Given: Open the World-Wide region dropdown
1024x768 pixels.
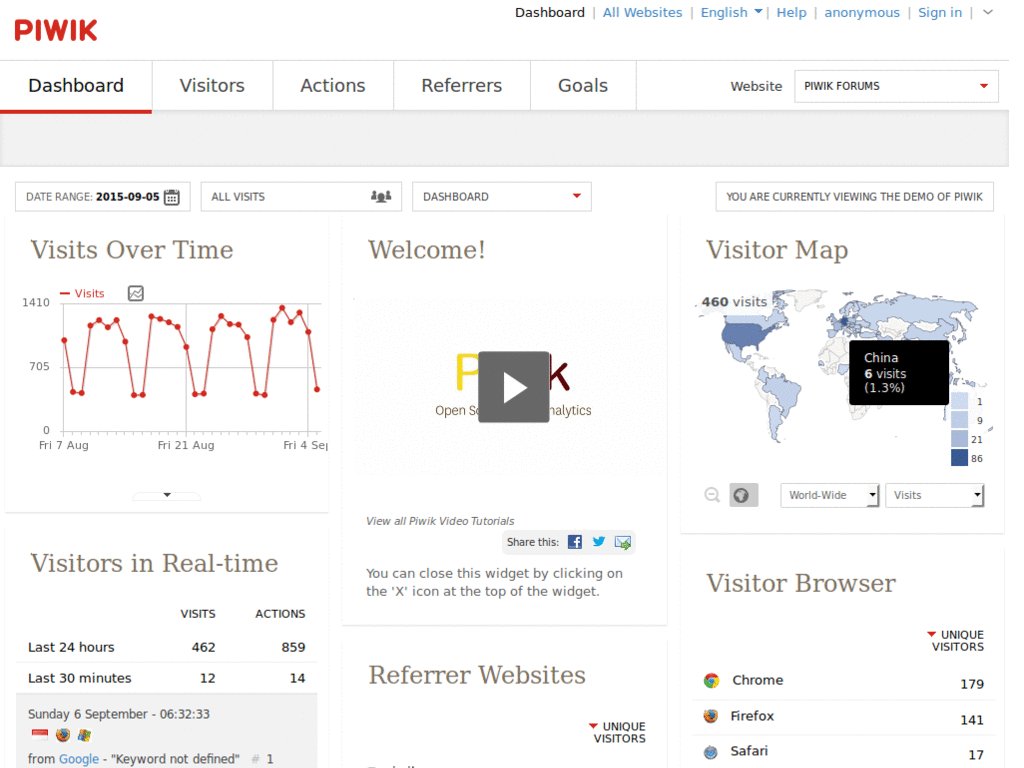Looking at the screenshot, I should point(829,495).
